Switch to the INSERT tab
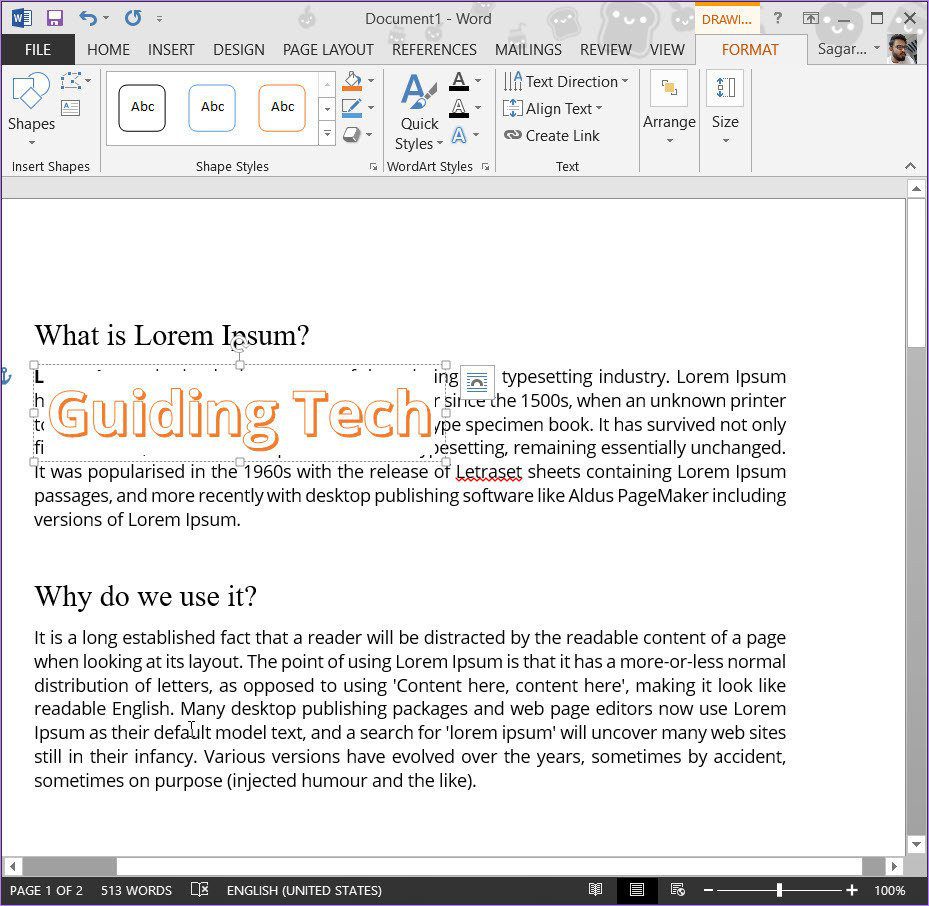This screenshot has height=906, width=929. coord(171,50)
